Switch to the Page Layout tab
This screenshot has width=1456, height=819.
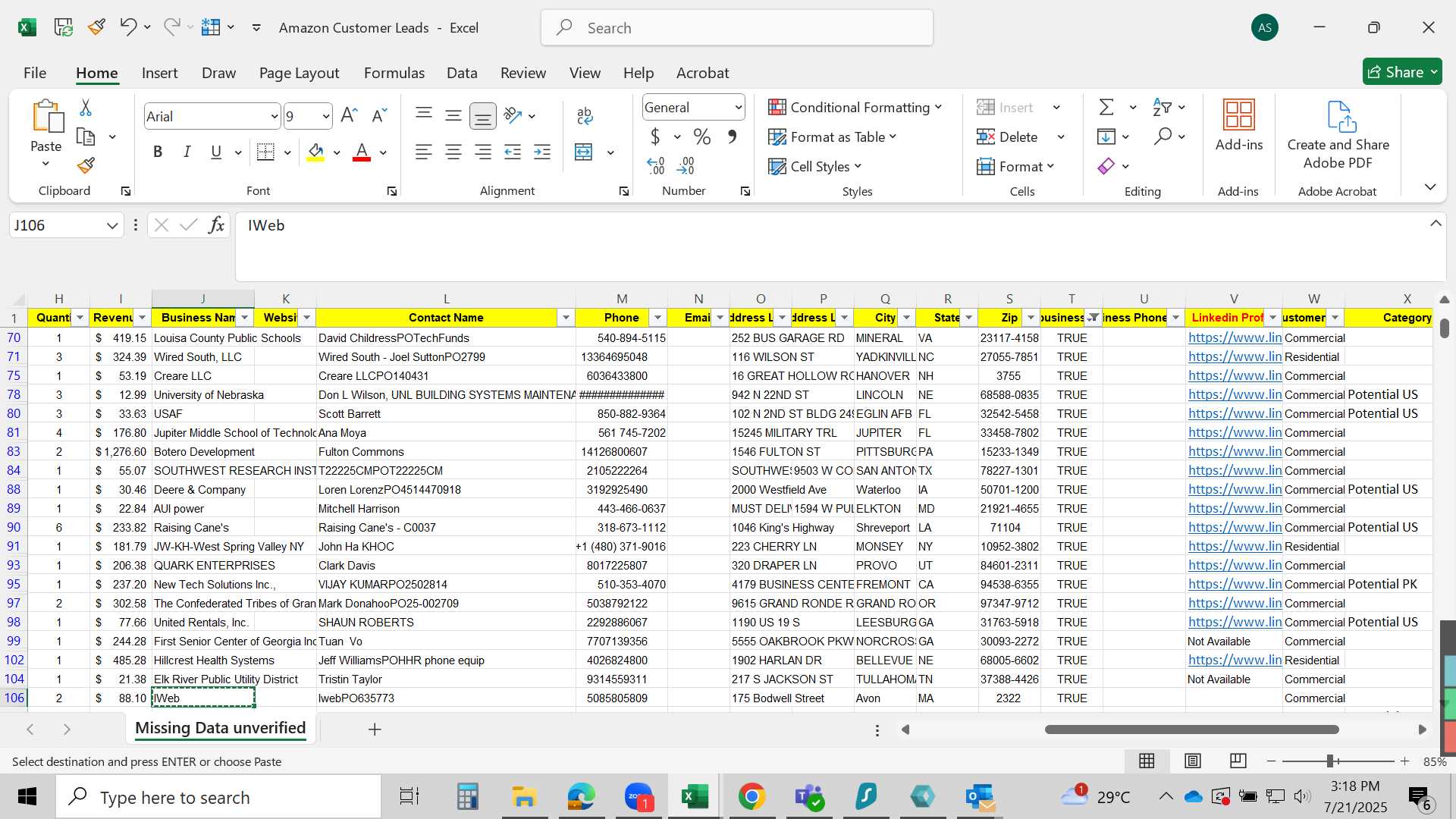click(x=299, y=73)
